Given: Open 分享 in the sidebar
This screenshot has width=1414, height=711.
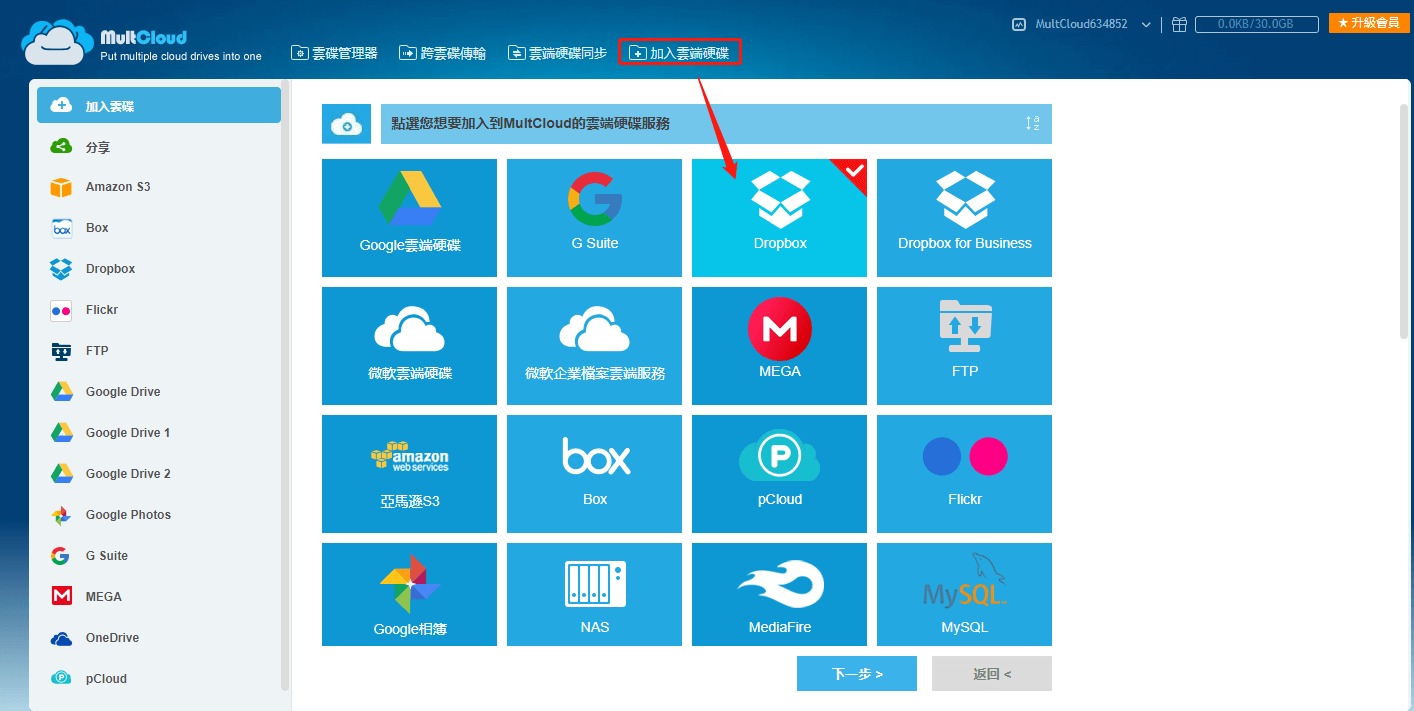Looking at the screenshot, I should tap(159, 147).
